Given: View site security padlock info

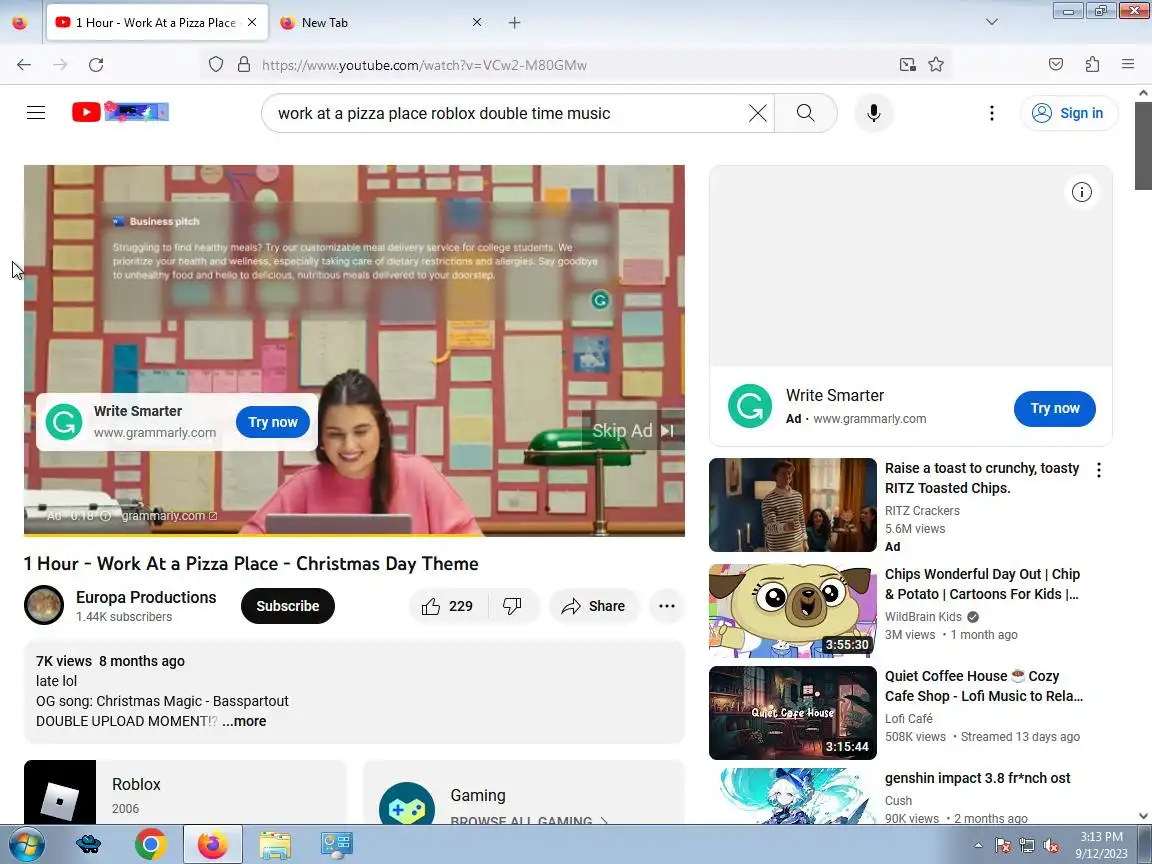Looking at the screenshot, I should [244, 65].
